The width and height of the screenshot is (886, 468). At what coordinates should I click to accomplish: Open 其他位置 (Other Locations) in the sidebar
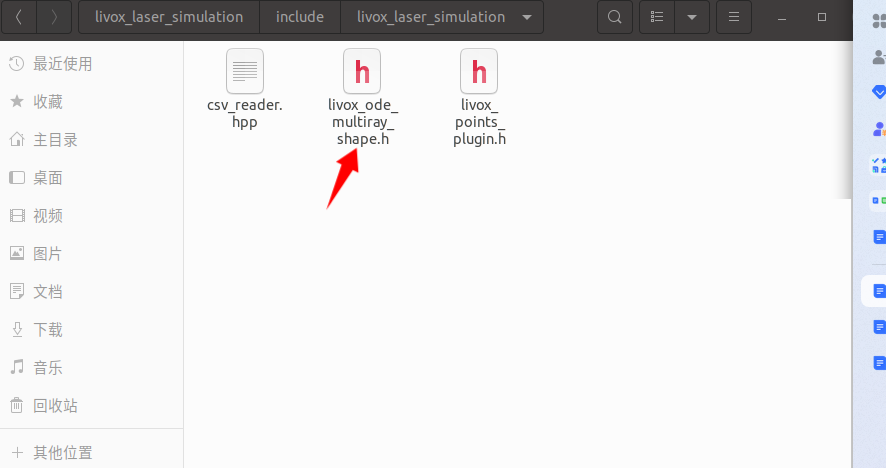click(x=92, y=453)
